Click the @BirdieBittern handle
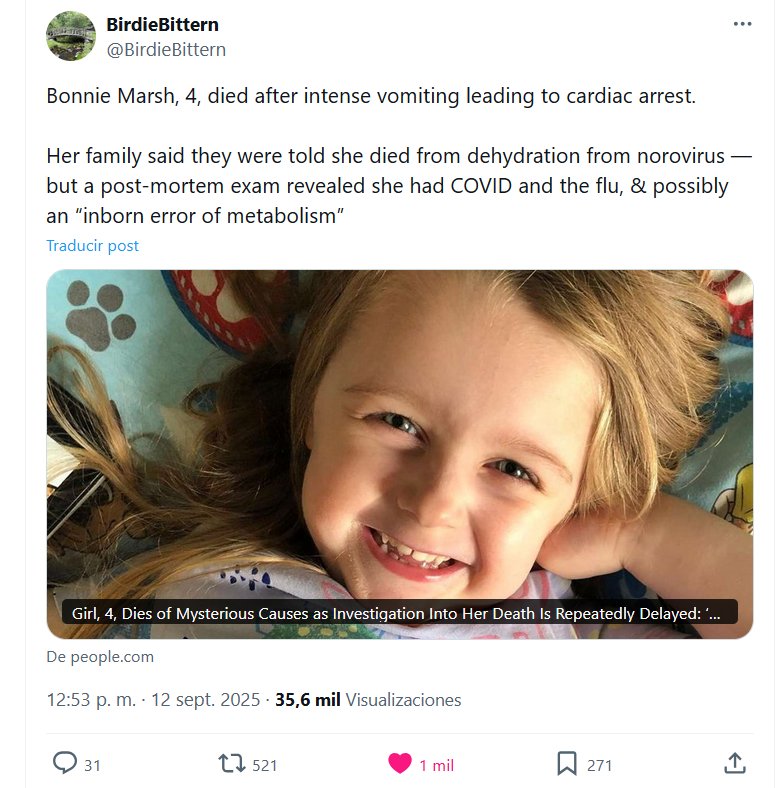This screenshot has height=788, width=778. pyautogui.click(x=165, y=49)
